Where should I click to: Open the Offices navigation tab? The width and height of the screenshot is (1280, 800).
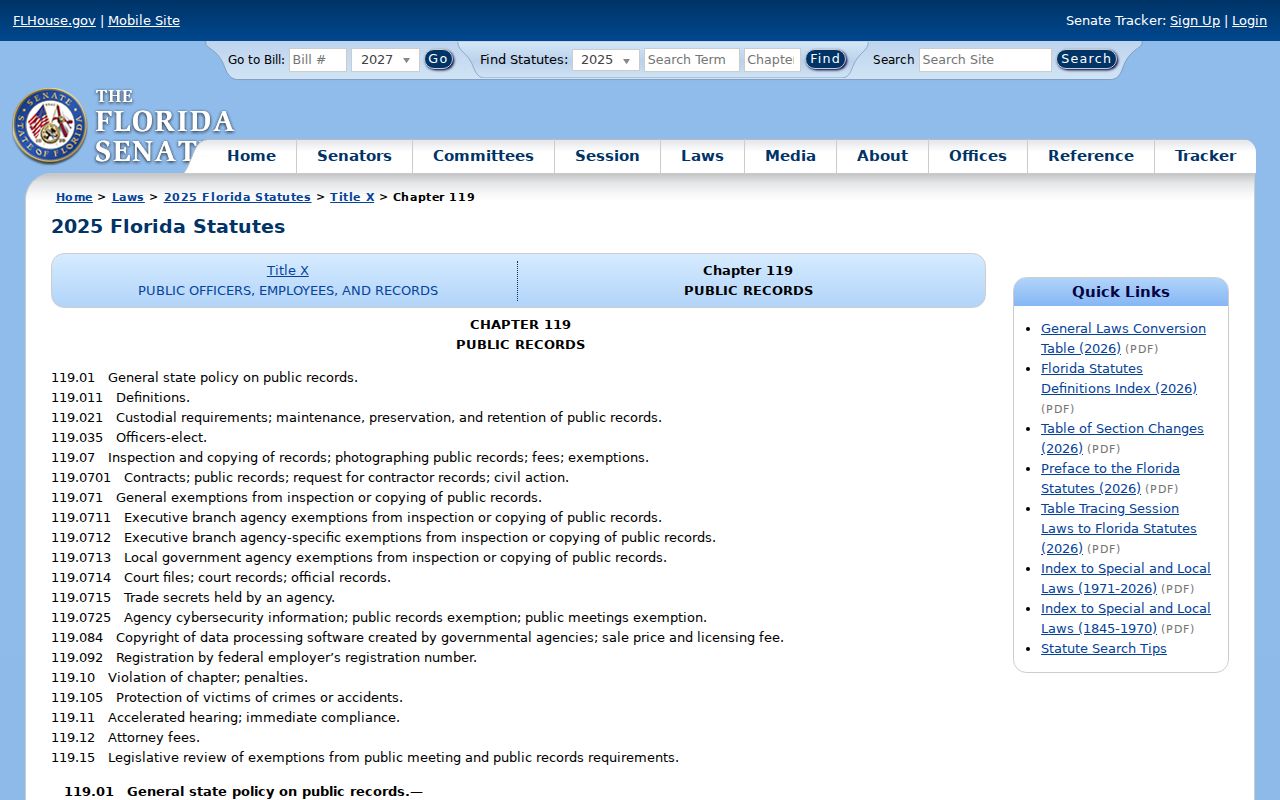coord(978,156)
